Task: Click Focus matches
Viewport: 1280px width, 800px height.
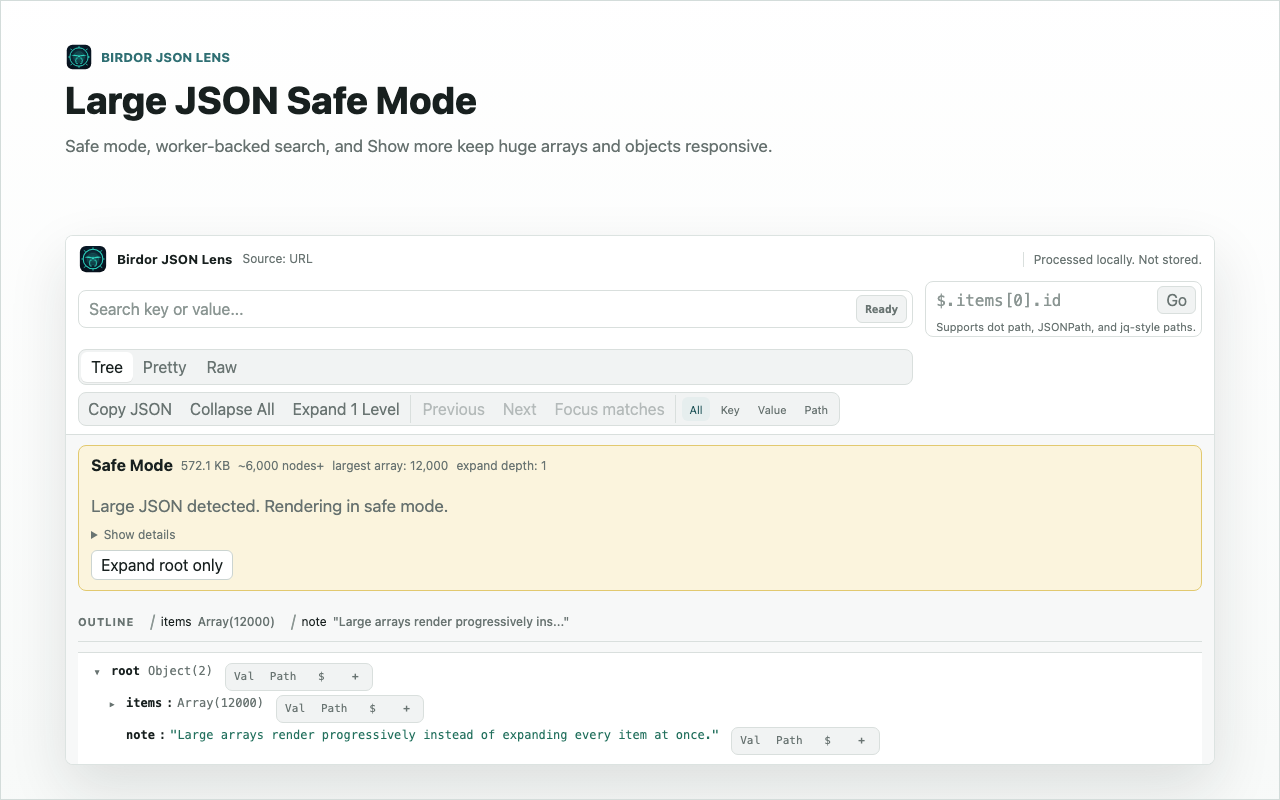Action: point(609,409)
